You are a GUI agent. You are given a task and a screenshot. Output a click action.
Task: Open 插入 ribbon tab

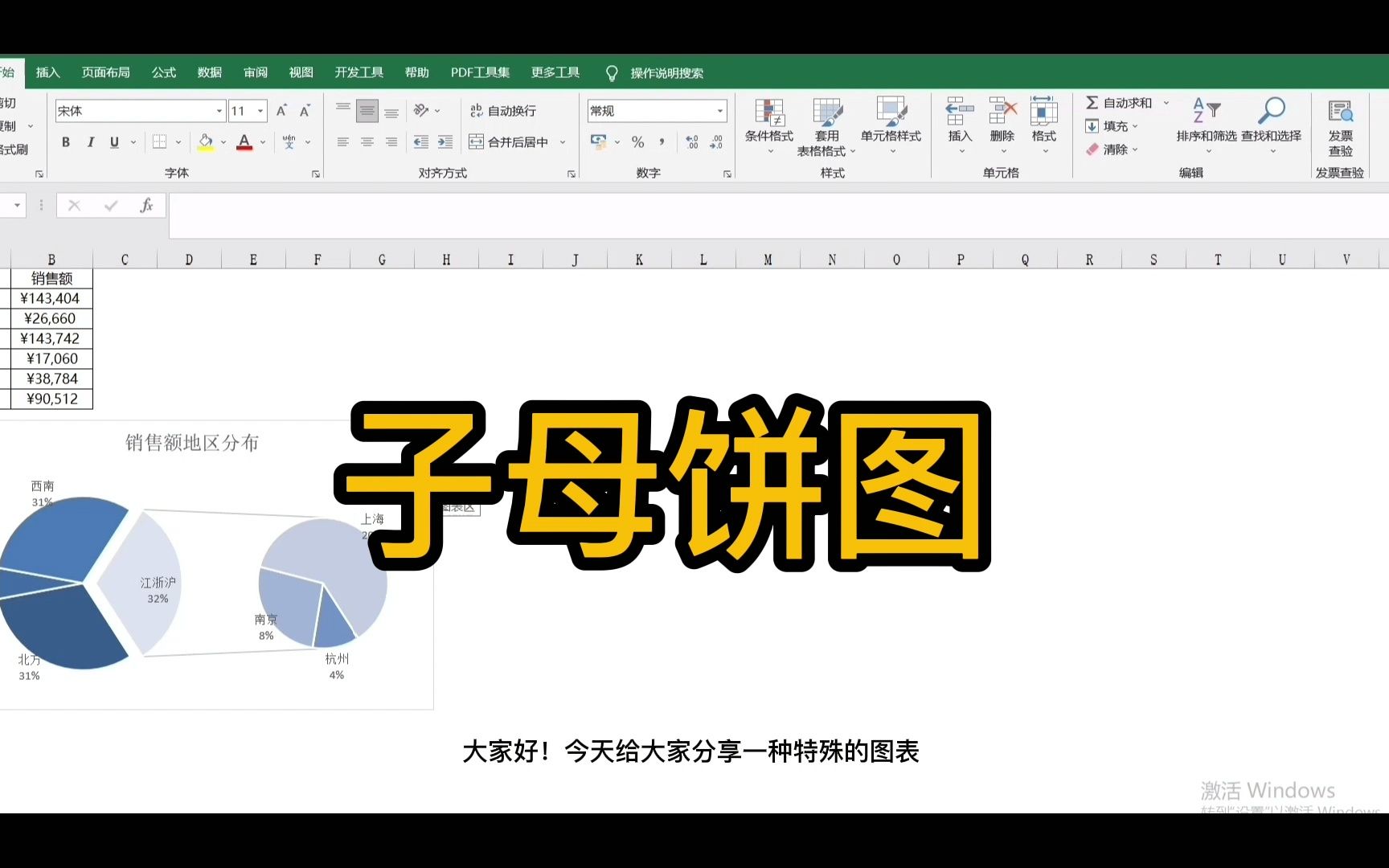[x=48, y=72]
